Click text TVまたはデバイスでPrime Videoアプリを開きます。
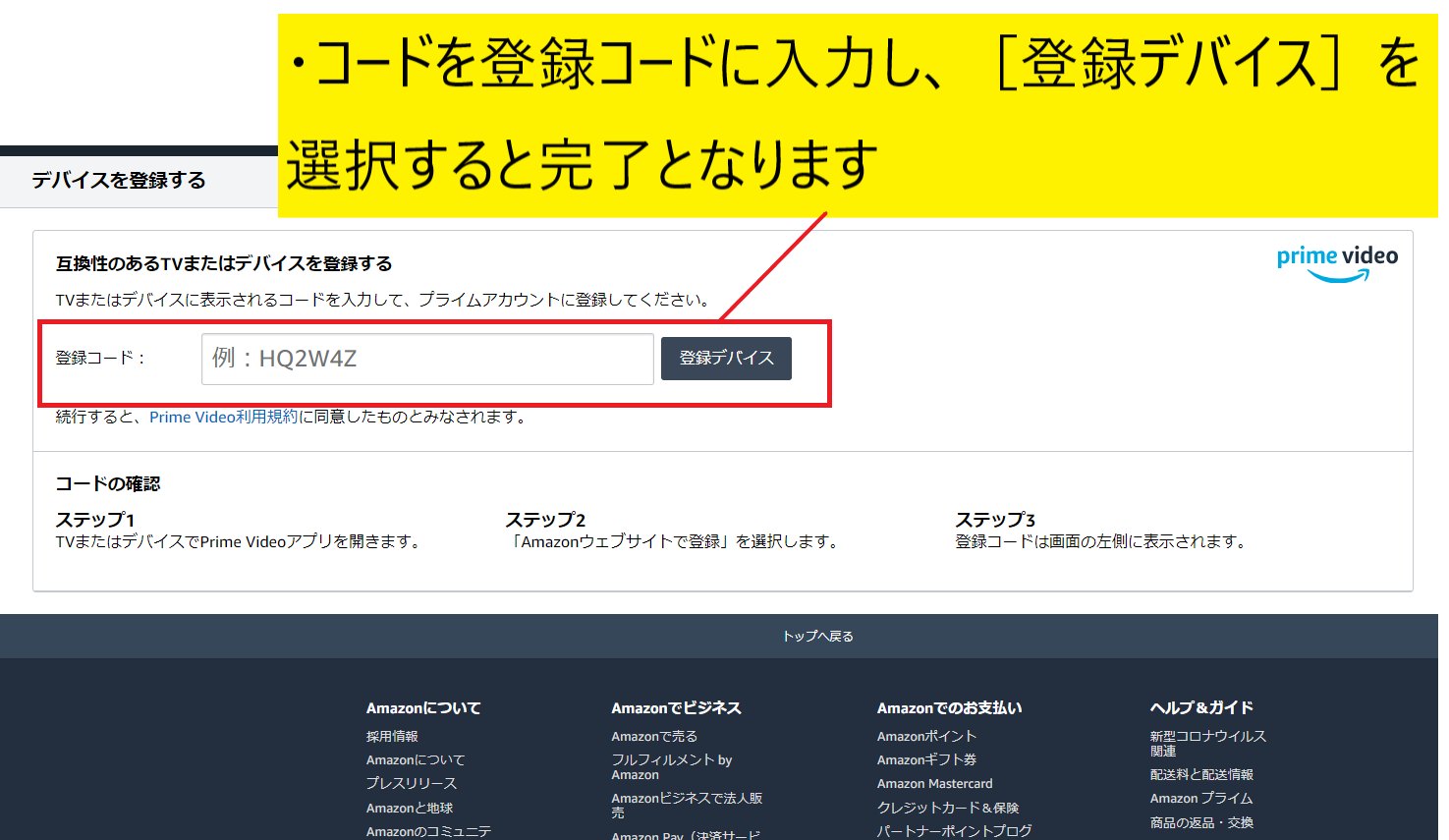This screenshot has width=1449, height=840. (x=239, y=541)
